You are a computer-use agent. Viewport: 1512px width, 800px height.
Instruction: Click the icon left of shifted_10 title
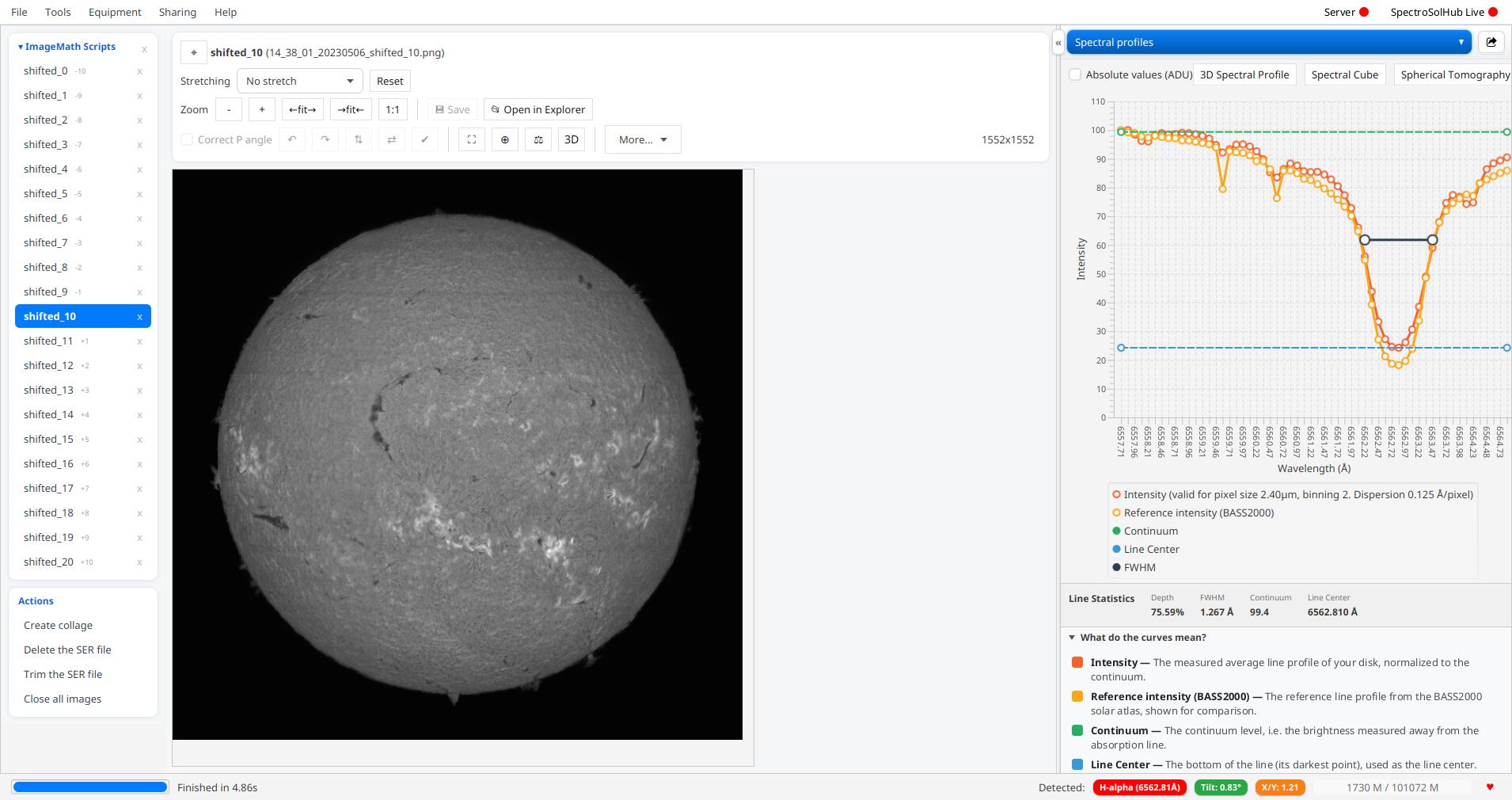(194, 52)
